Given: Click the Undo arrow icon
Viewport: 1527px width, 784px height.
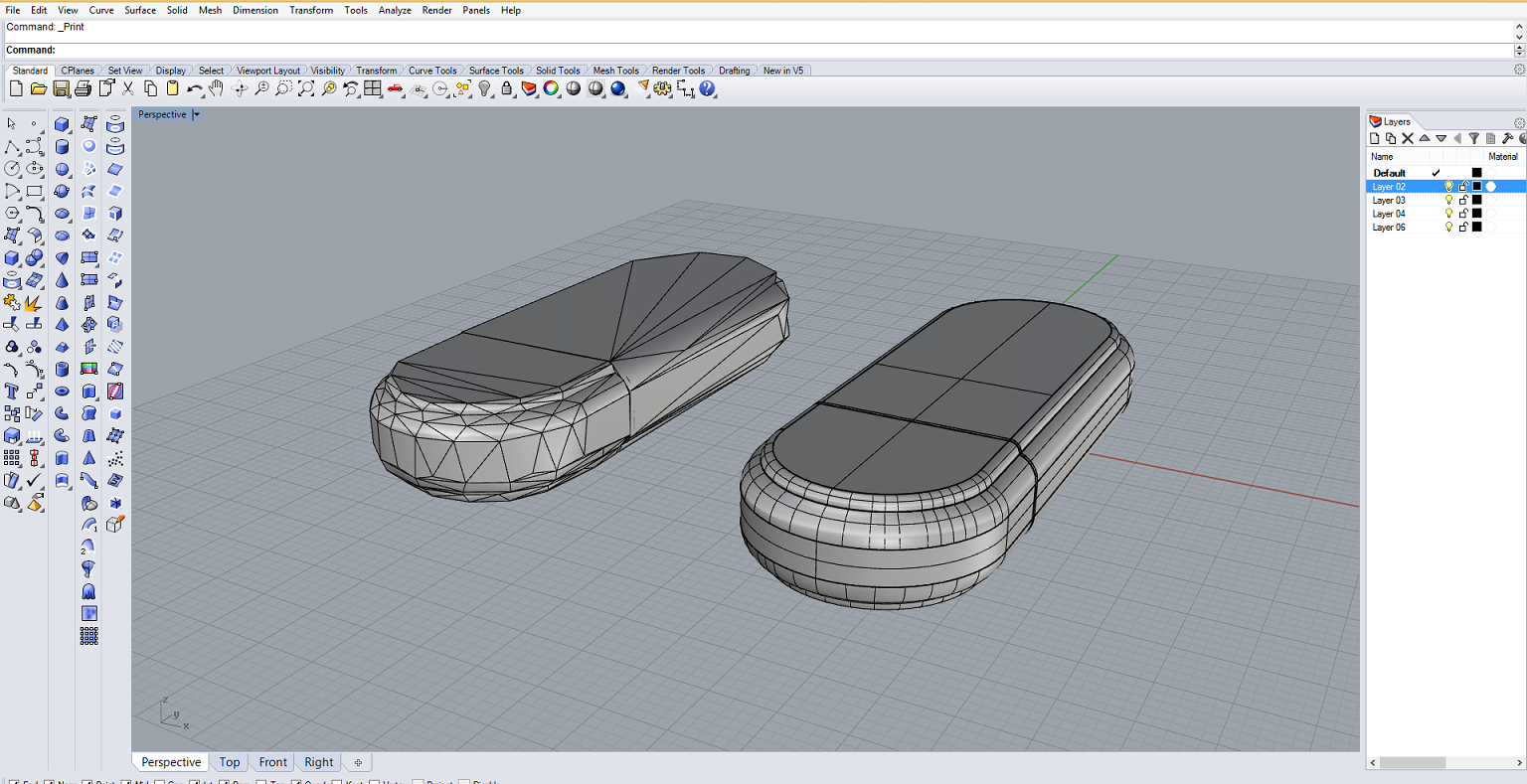Looking at the screenshot, I should coord(194,89).
